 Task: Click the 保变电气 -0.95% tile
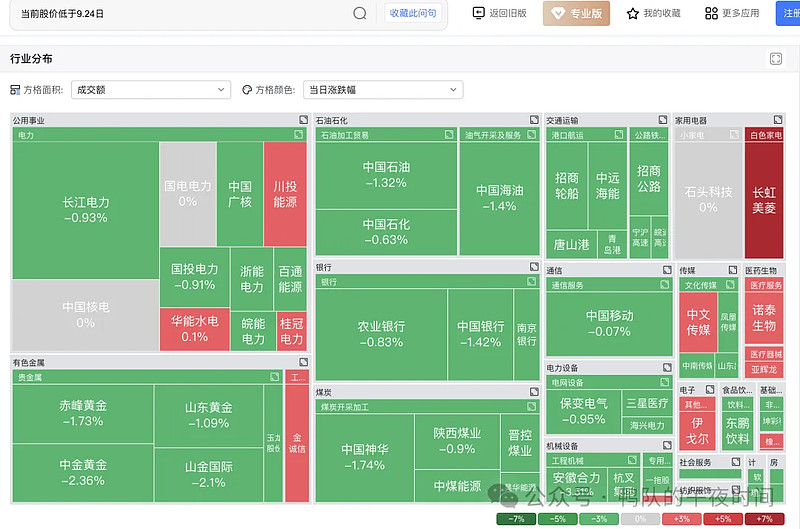[x=584, y=412]
